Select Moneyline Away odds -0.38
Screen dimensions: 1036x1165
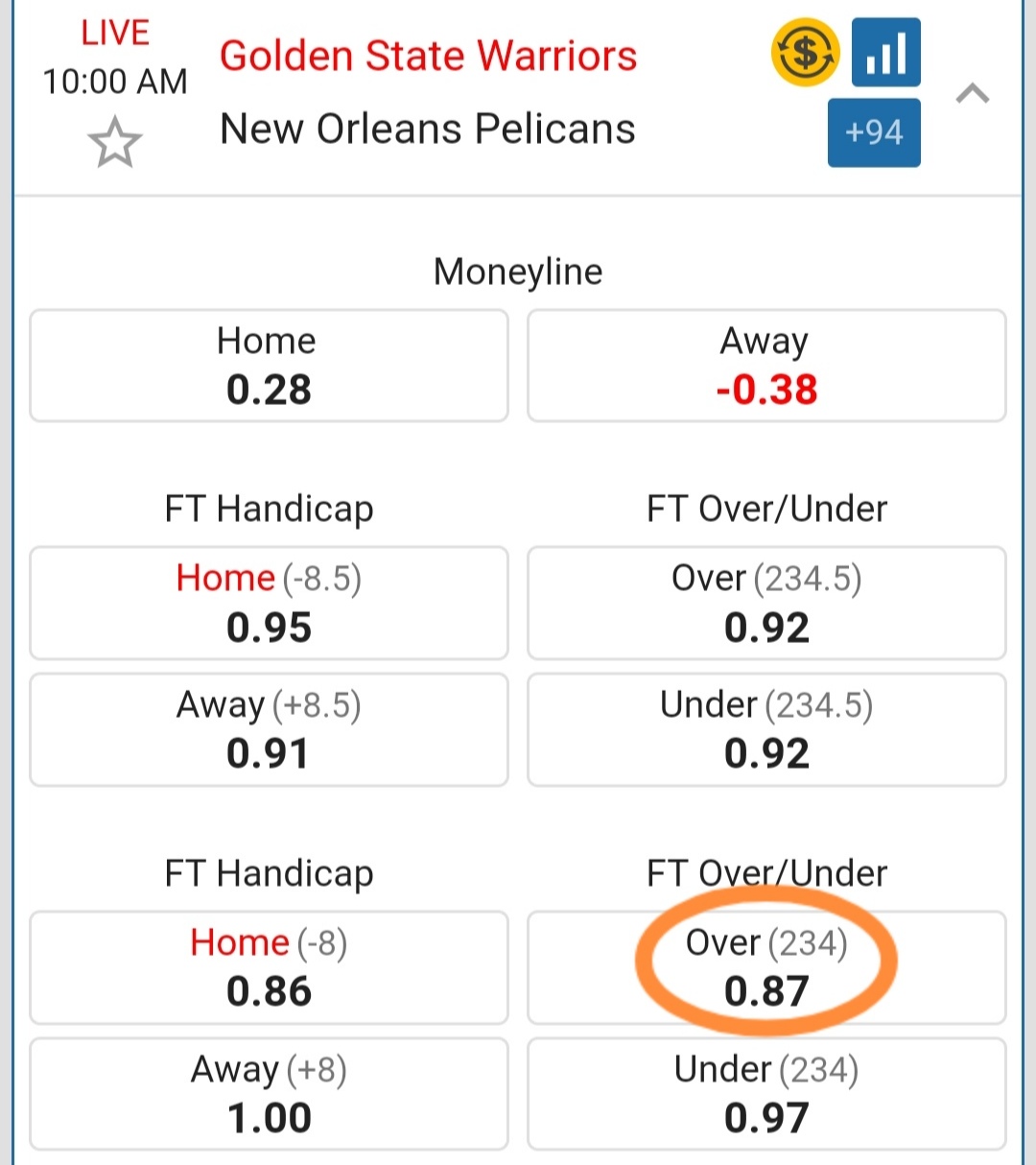[766, 366]
